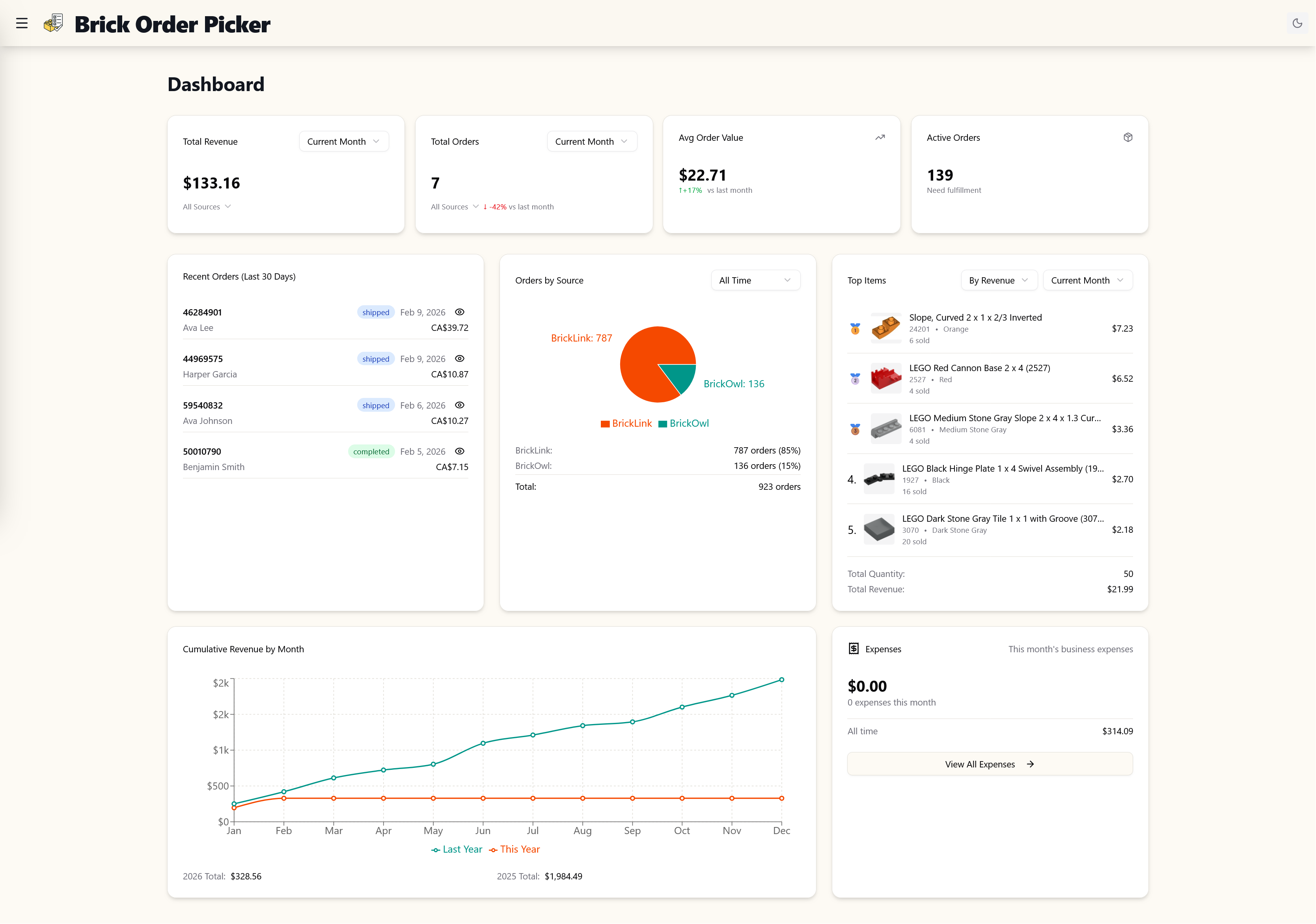The width and height of the screenshot is (1316, 924).
Task: Open the All Time period dropdown
Action: 755,280
